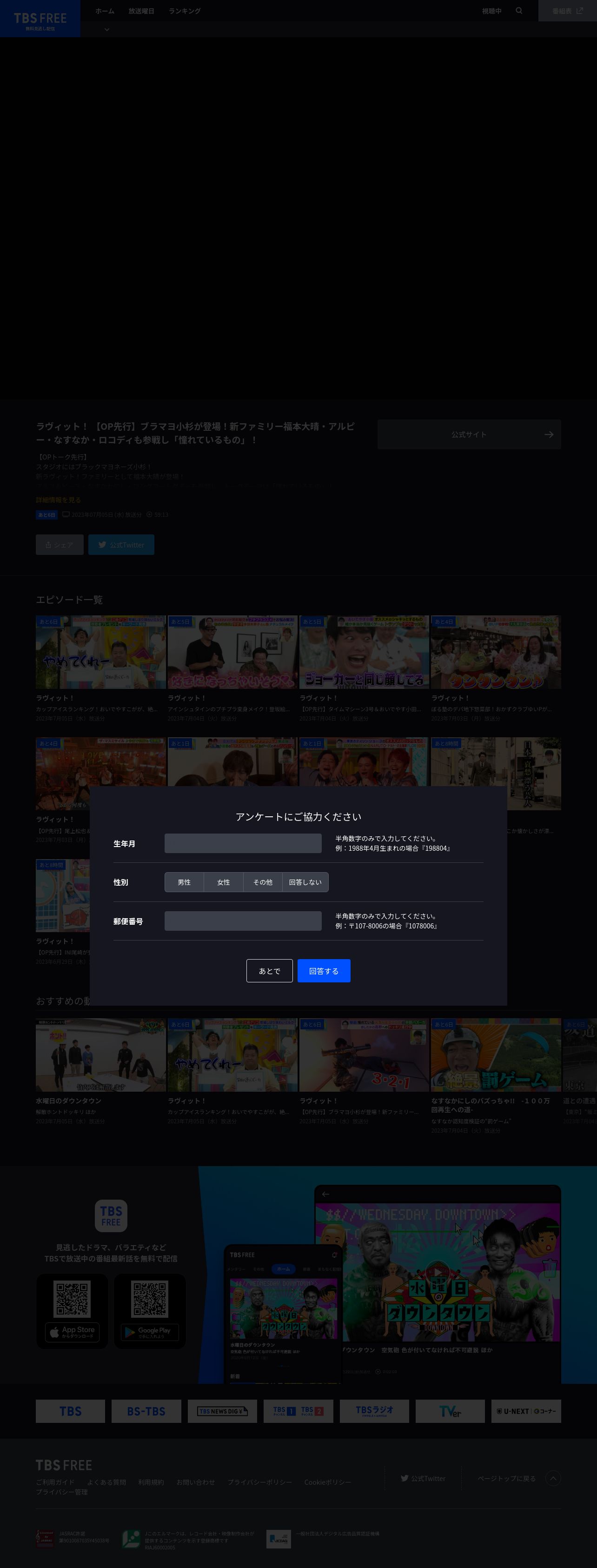Open the カップアイスランキング episode thumbnail in エピソード一覧

(100, 652)
